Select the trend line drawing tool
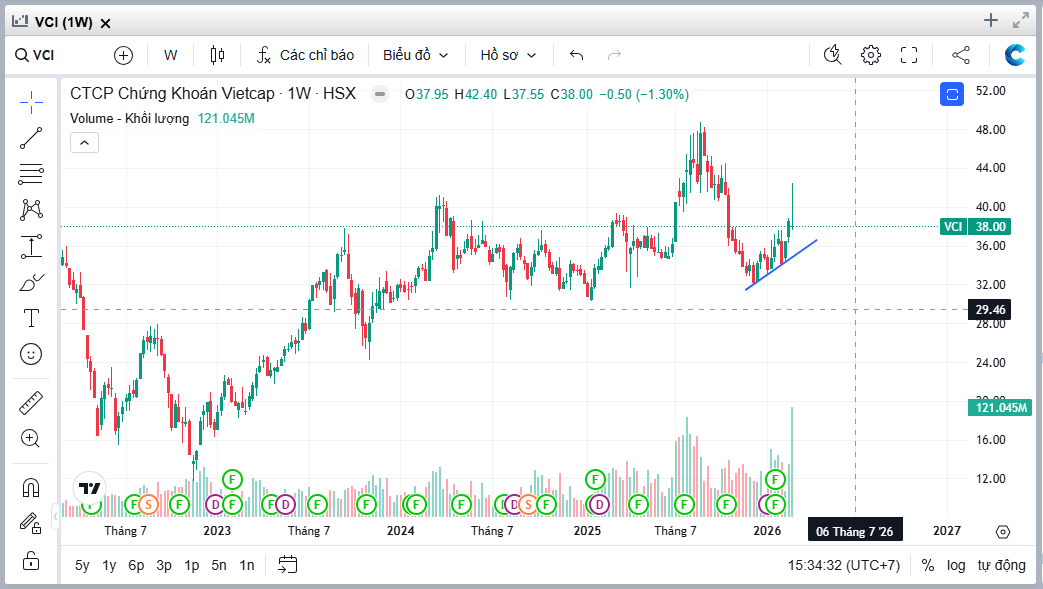This screenshot has height=589, width=1043. pyautogui.click(x=31, y=138)
